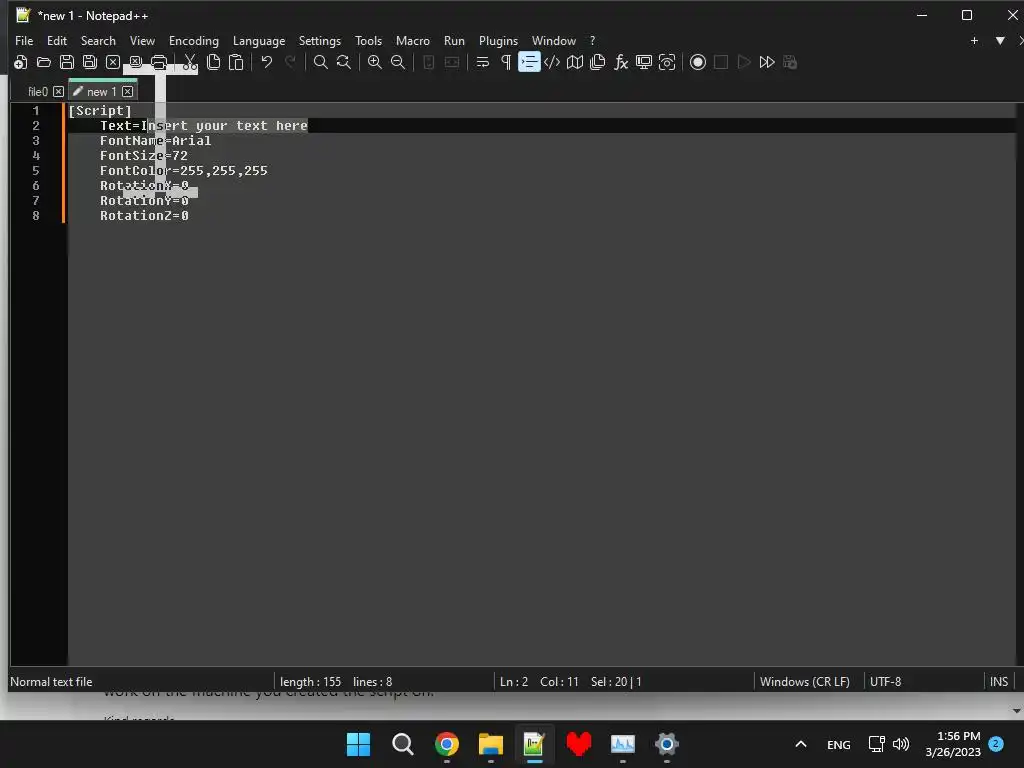This screenshot has width=1024, height=768.
Task: Zoom out on the editor text
Action: point(397,62)
